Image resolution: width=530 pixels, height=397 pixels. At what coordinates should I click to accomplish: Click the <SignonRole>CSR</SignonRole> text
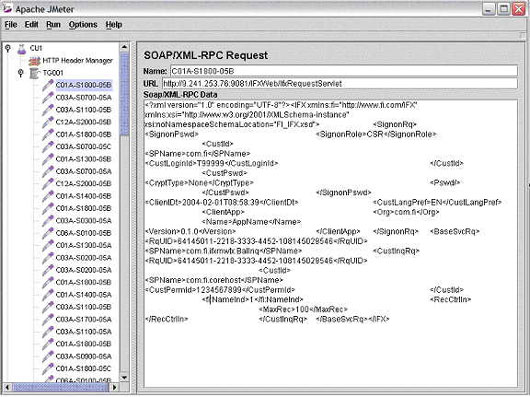coord(376,134)
